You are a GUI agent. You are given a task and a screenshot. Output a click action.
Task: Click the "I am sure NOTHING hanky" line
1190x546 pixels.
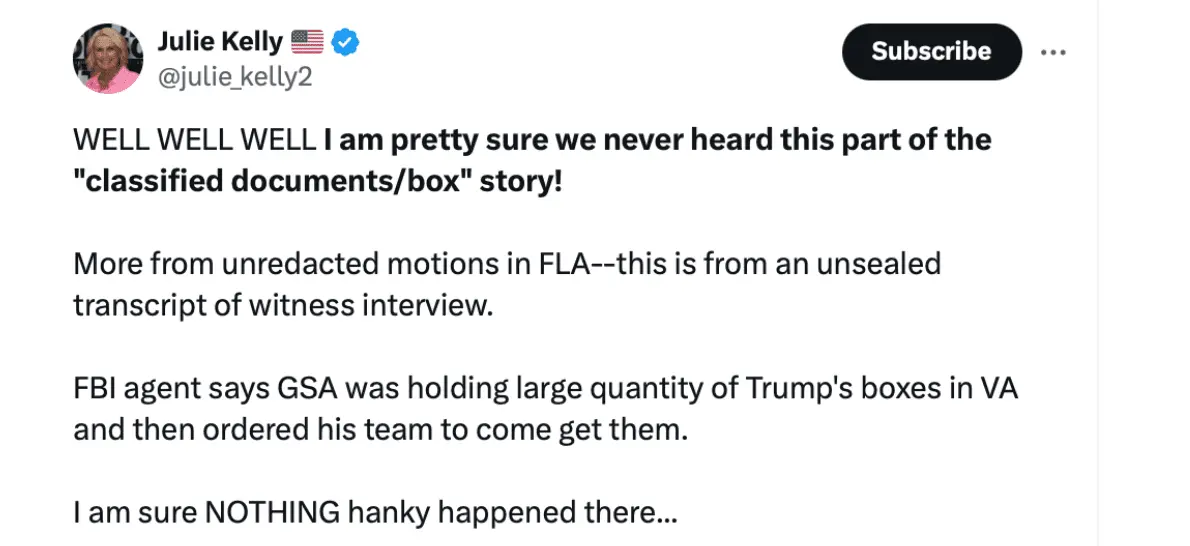tap(375, 515)
